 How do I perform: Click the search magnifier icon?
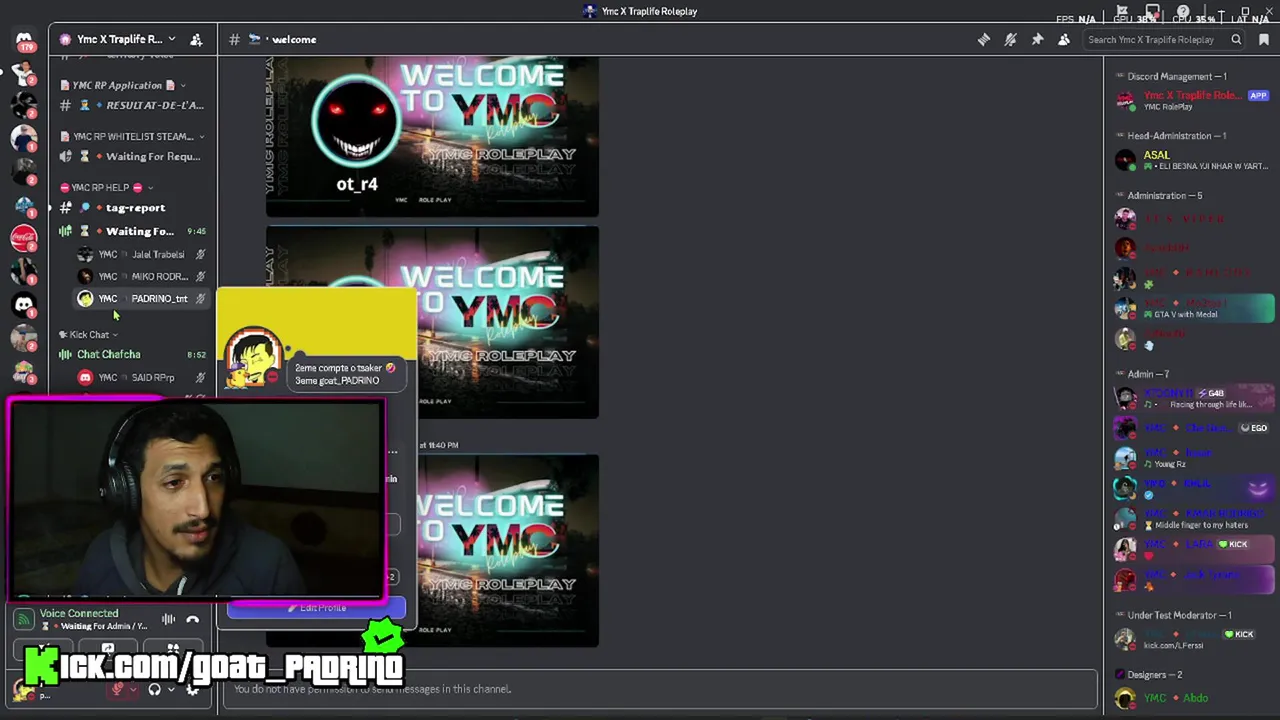point(1237,39)
